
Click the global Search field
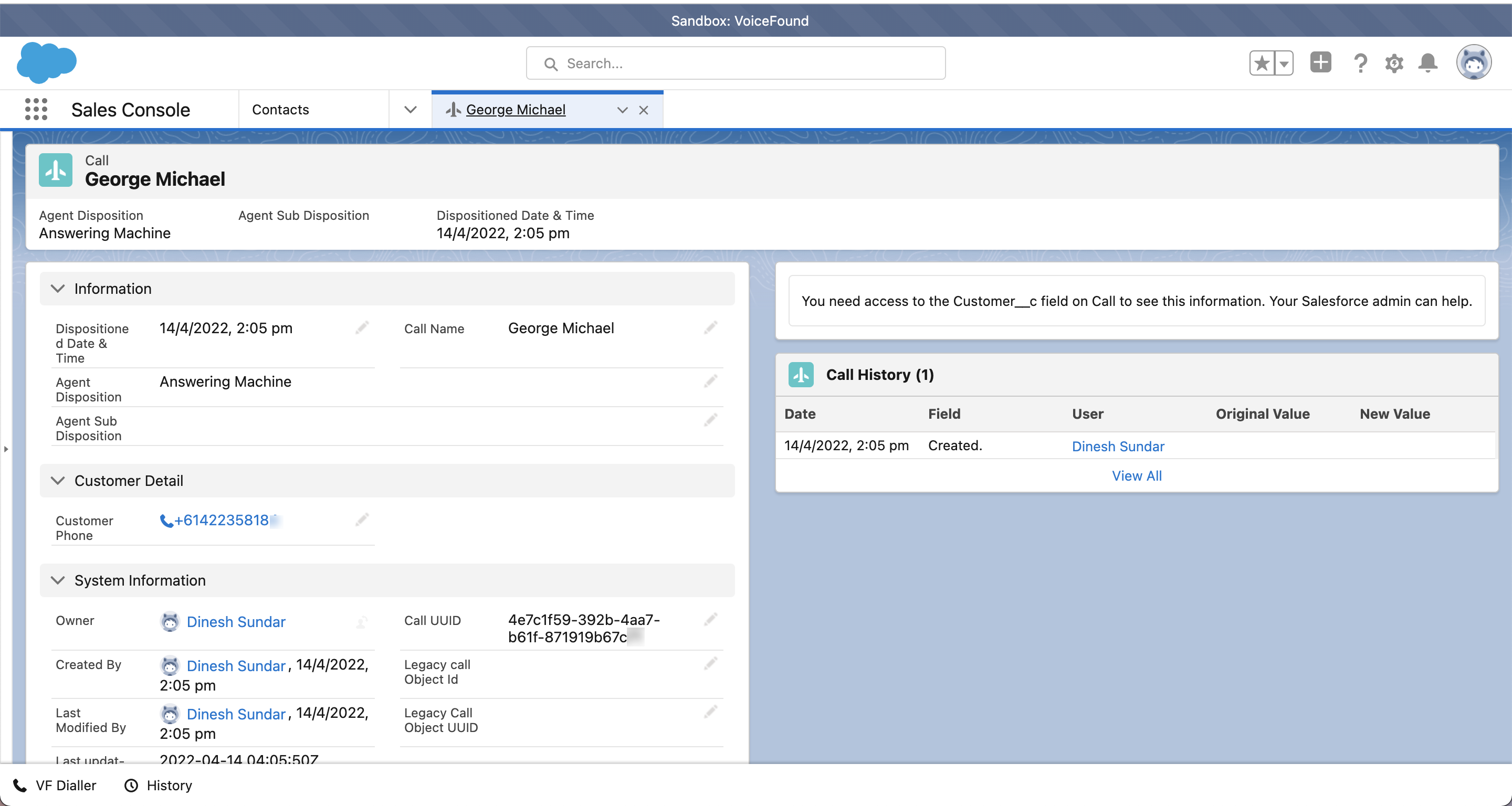(736, 63)
